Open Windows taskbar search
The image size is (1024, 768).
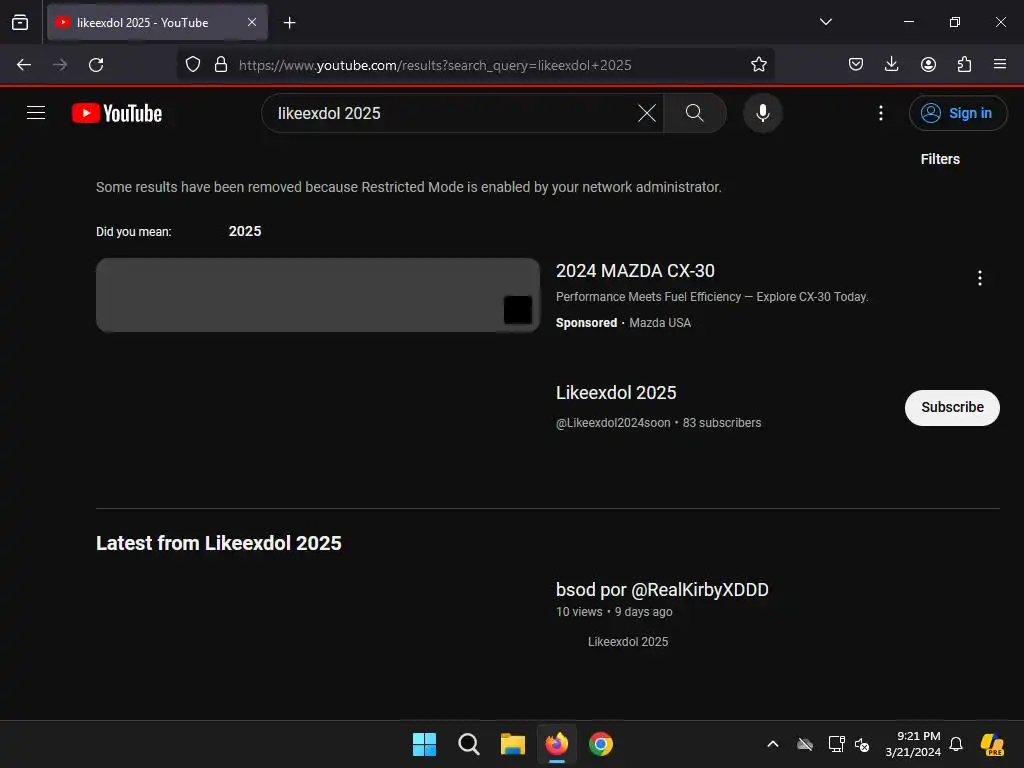(x=468, y=744)
